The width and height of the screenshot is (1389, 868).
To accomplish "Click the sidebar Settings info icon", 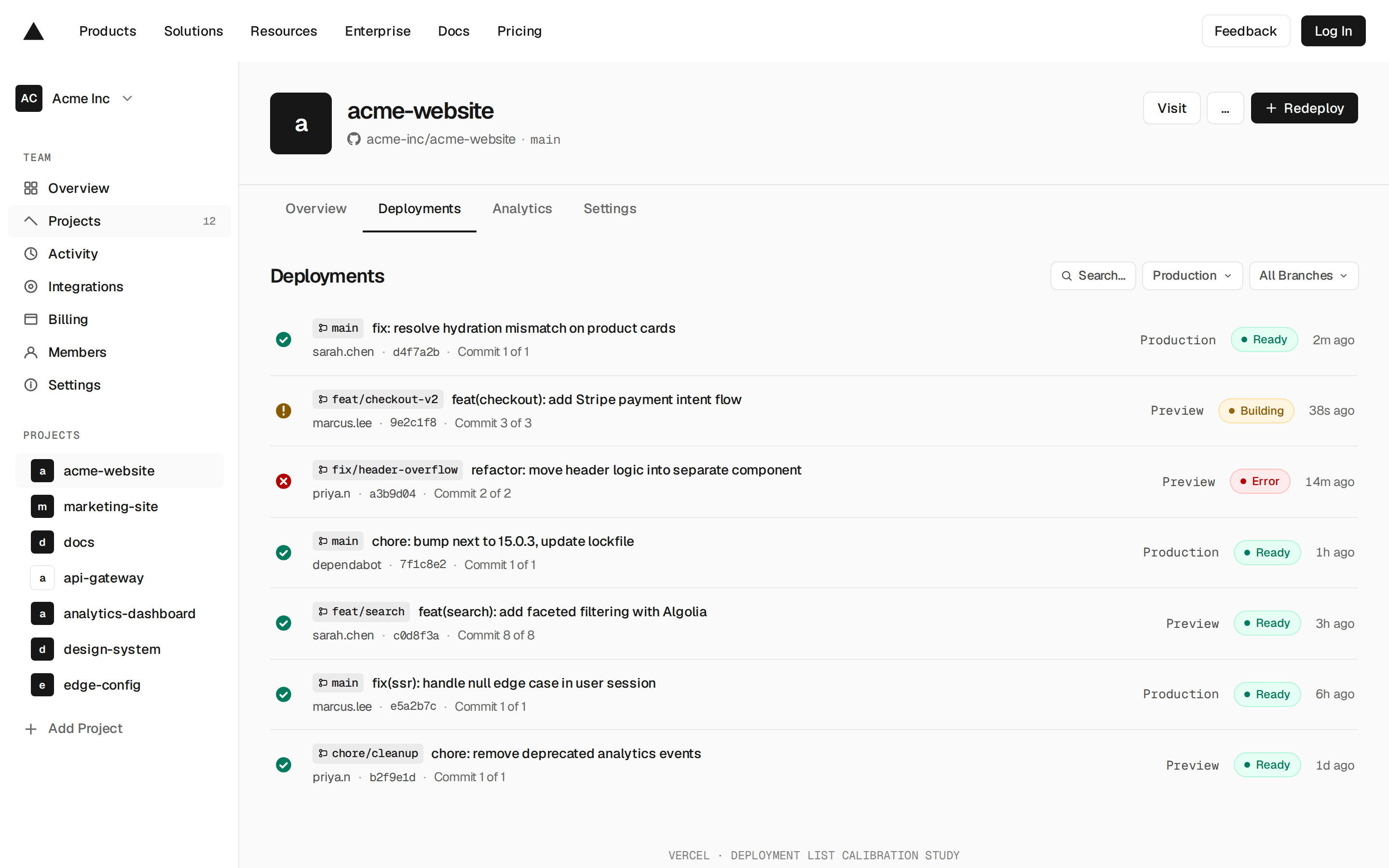I will tap(31, 385).
